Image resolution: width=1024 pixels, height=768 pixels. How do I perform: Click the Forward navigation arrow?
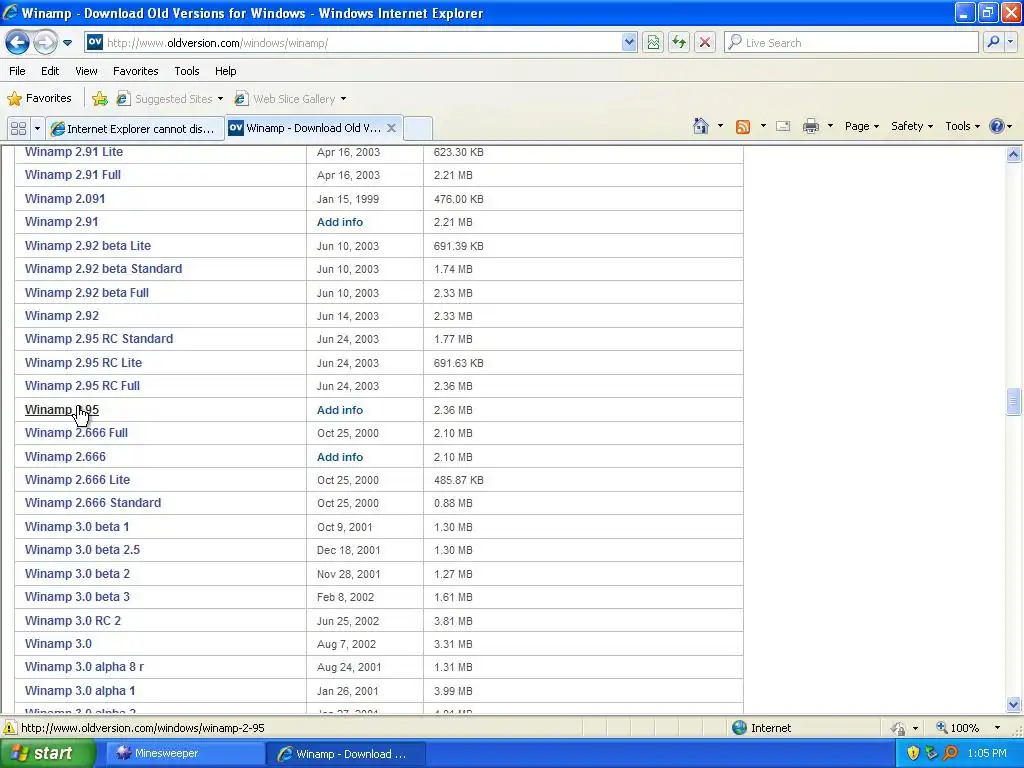(x=45, y=42)
